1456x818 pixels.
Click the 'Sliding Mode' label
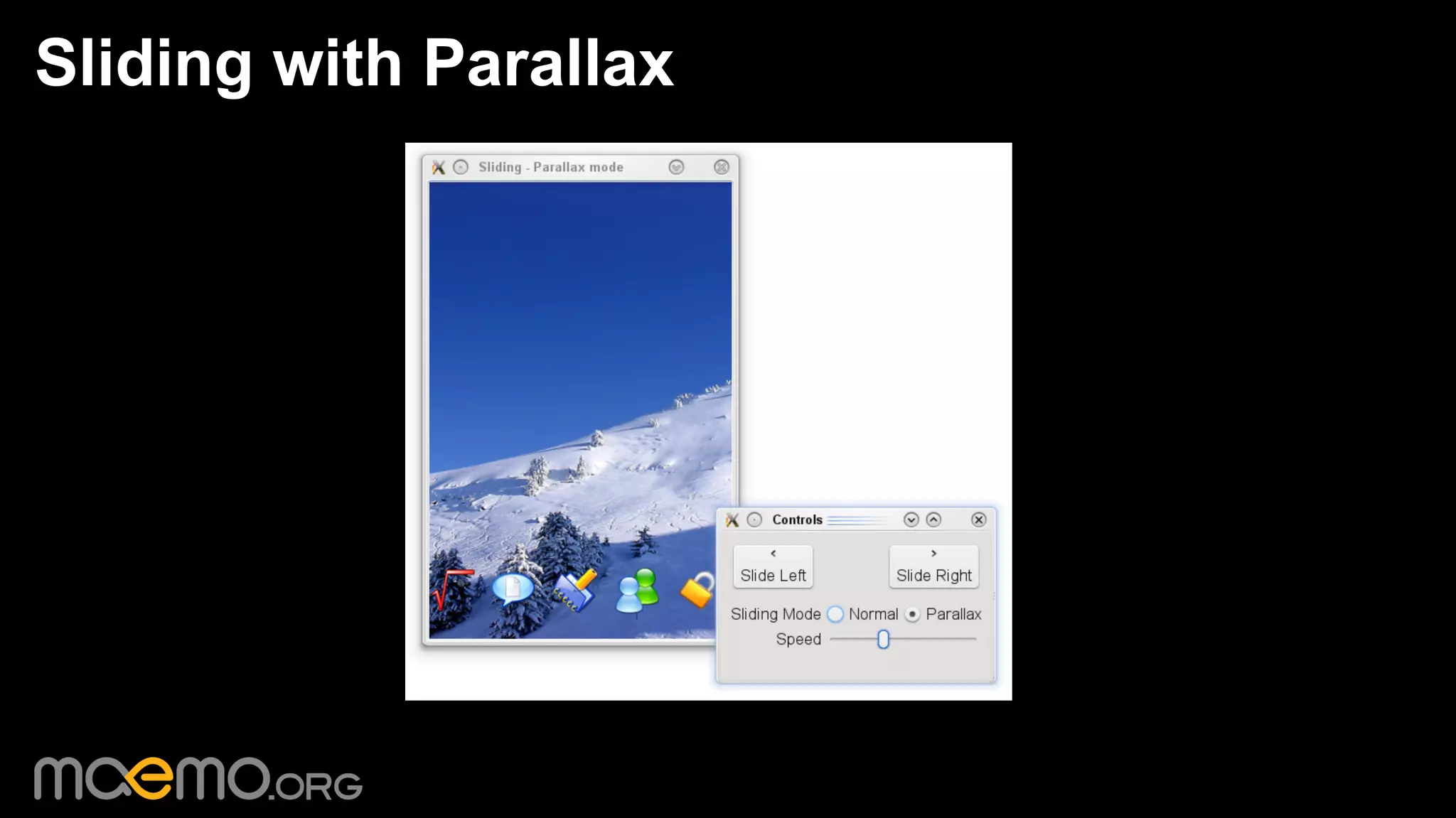[x=775, y=614]
